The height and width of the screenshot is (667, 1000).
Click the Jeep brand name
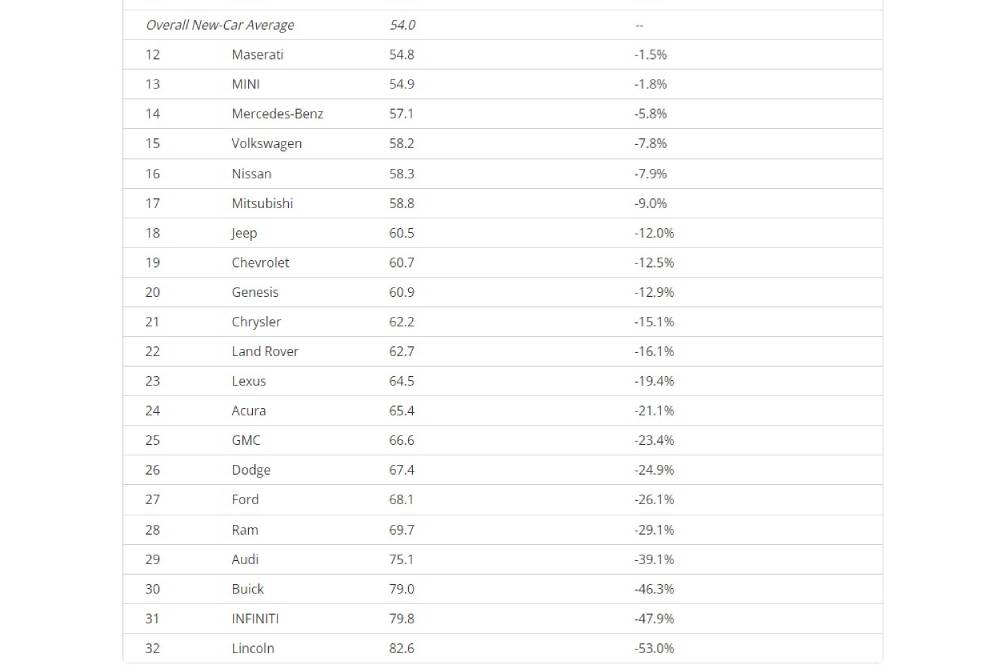coord(244,233)
